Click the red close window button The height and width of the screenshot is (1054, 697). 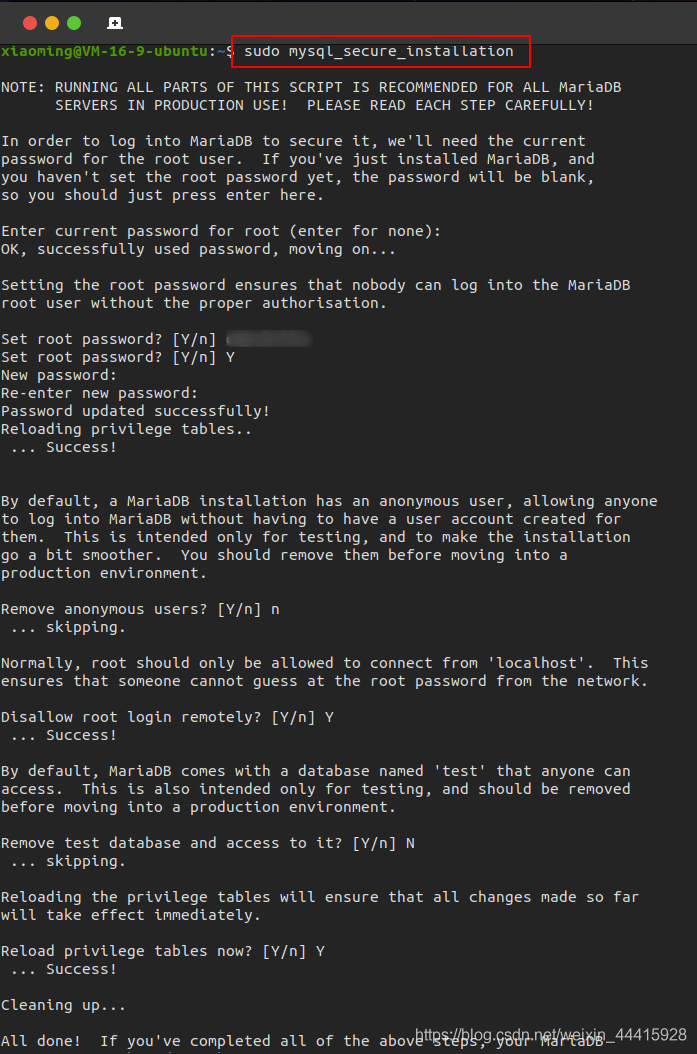pos(30,23)
